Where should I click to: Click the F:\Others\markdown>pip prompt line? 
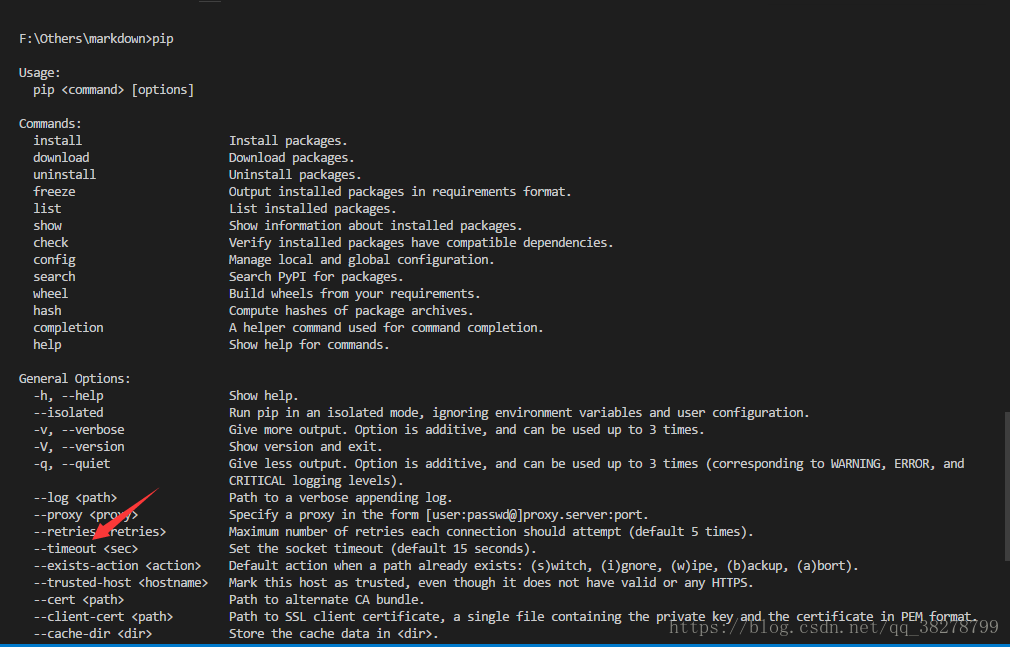(97, 38)
